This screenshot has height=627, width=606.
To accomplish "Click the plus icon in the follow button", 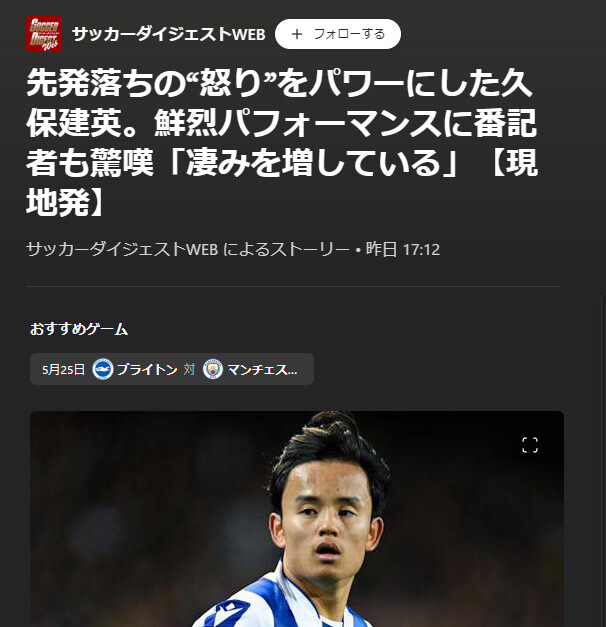I will (x=296, y=34).
